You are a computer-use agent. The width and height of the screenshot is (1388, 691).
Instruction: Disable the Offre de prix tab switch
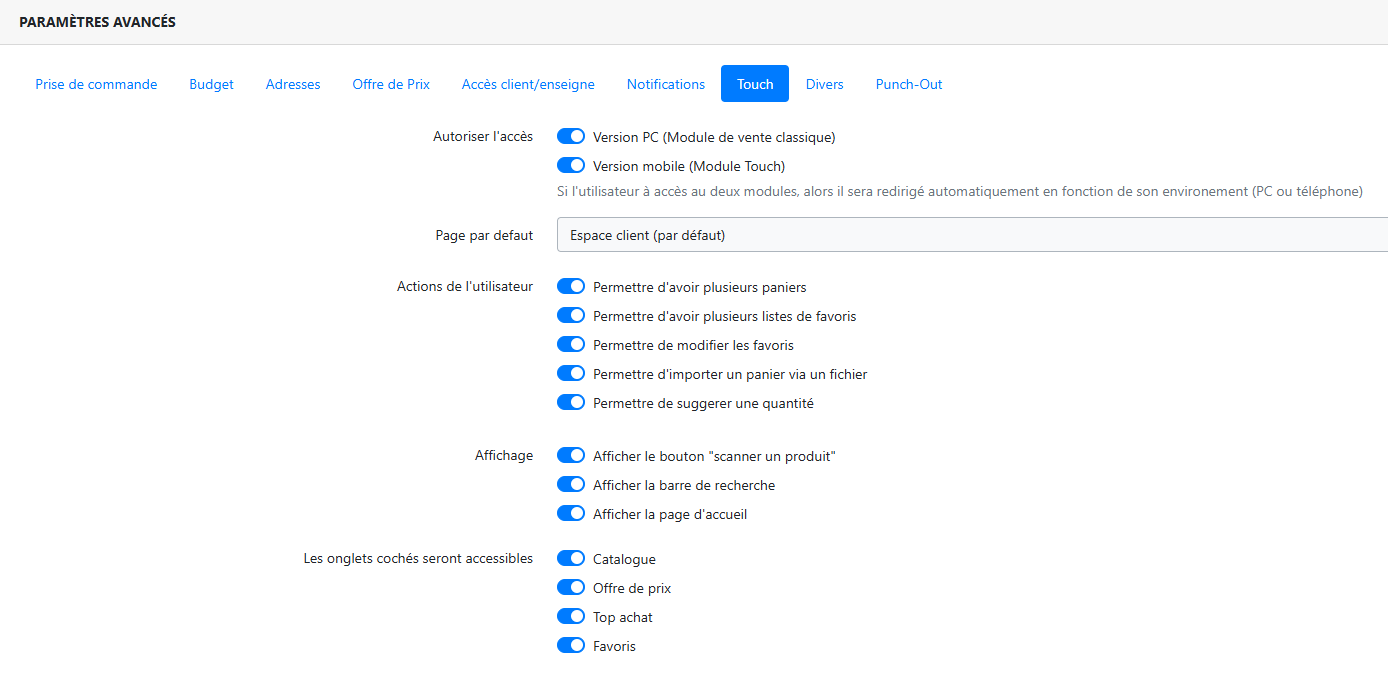pos(571,588)
